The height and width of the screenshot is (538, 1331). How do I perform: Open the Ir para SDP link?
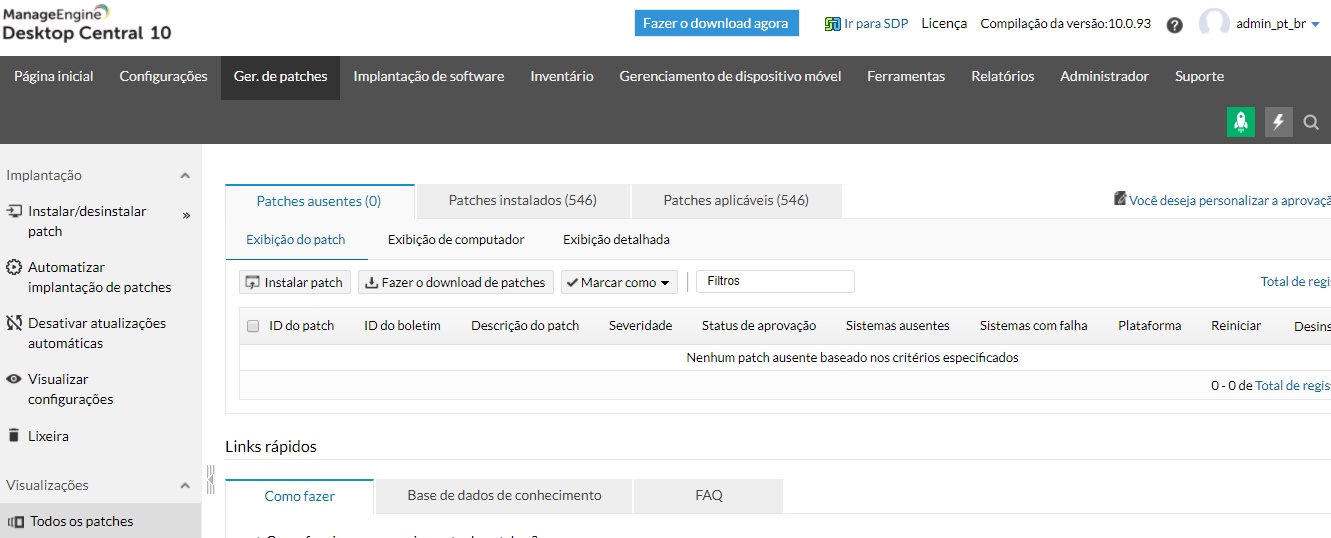[x=866, y=23]
